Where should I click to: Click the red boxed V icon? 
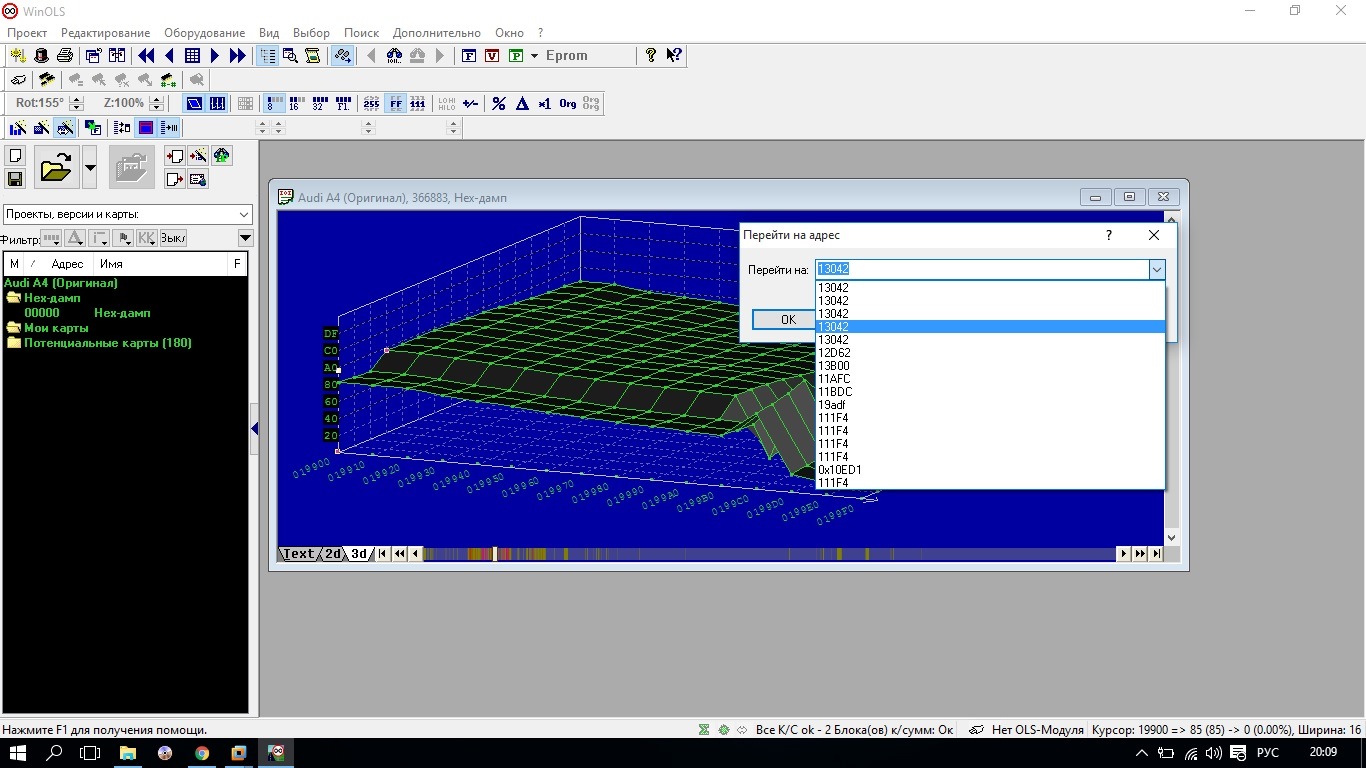point(492,56)
